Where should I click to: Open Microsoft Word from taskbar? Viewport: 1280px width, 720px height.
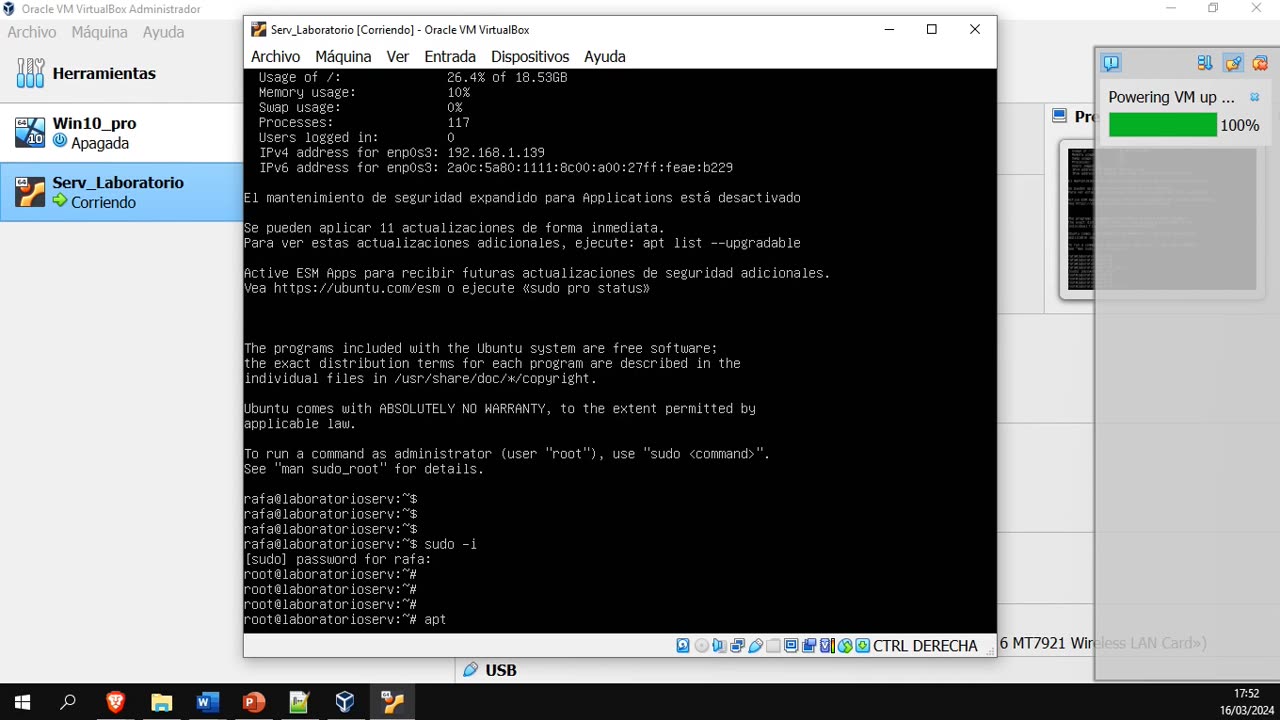207,702
